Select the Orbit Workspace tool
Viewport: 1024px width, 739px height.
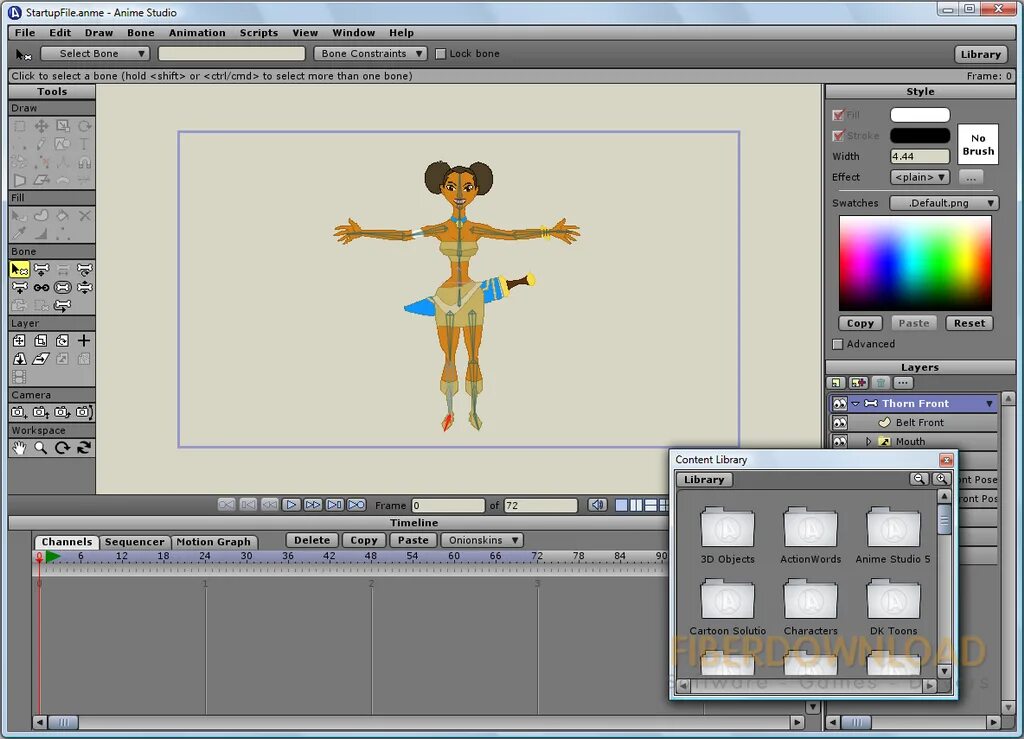coord(84,448)
